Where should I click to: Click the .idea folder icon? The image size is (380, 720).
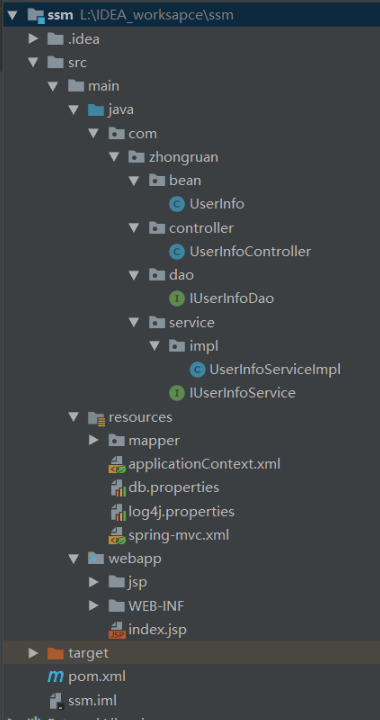point(55,39)
